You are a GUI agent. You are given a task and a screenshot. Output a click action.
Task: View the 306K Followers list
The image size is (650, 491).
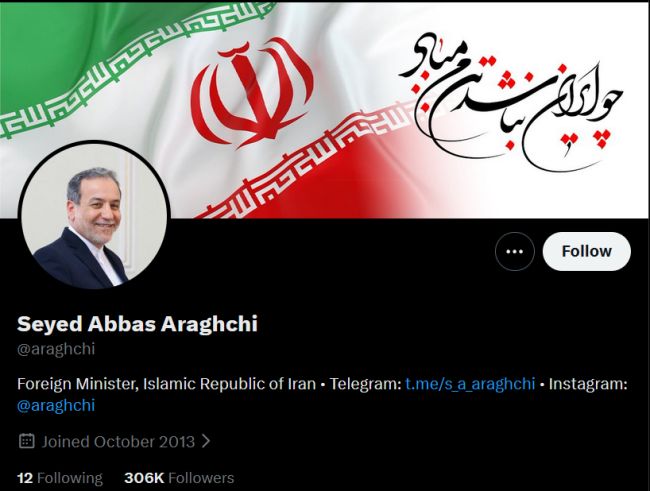(x=179, y=478)
